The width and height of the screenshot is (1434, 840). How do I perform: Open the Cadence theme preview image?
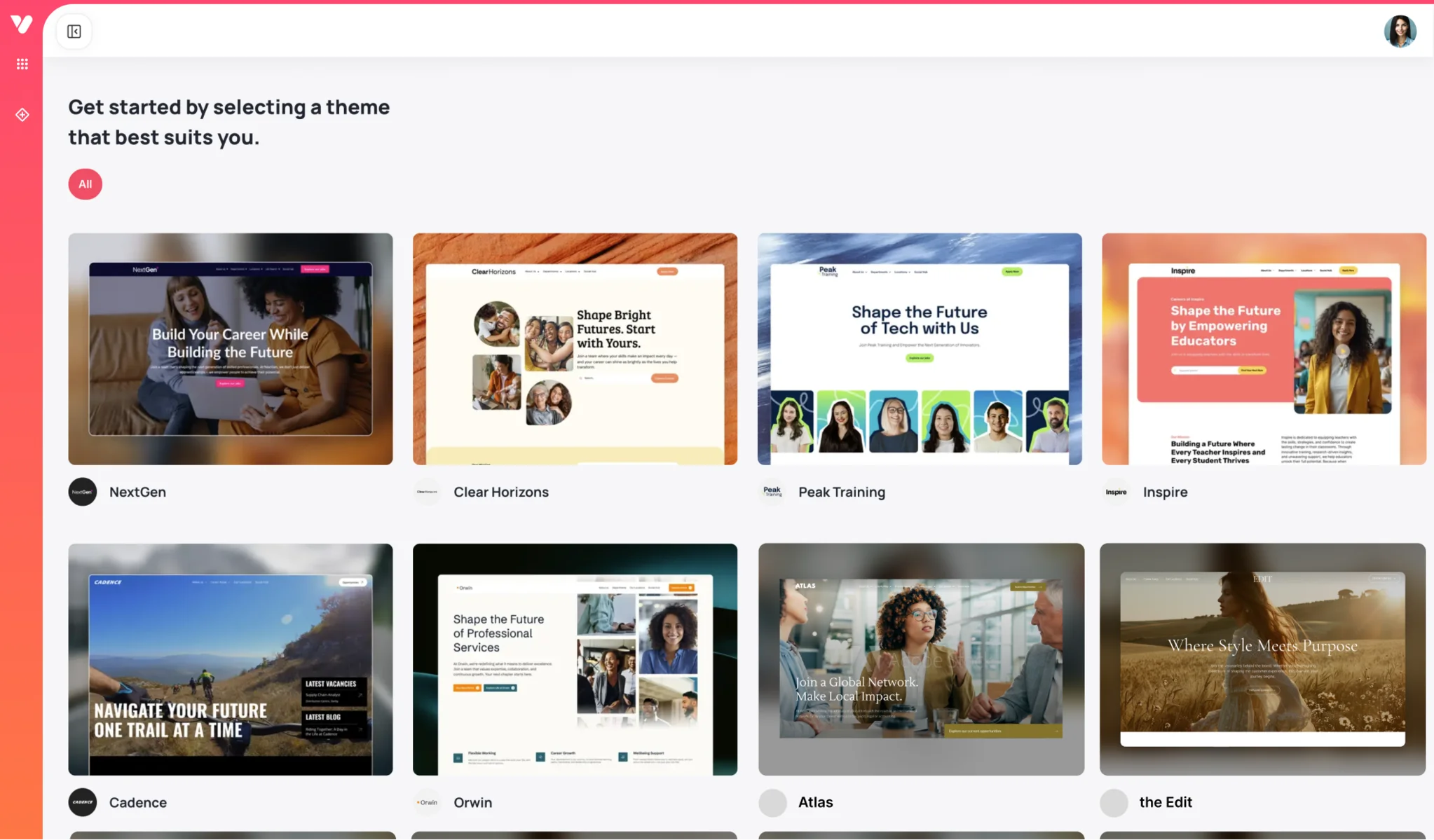click(231, 659)
